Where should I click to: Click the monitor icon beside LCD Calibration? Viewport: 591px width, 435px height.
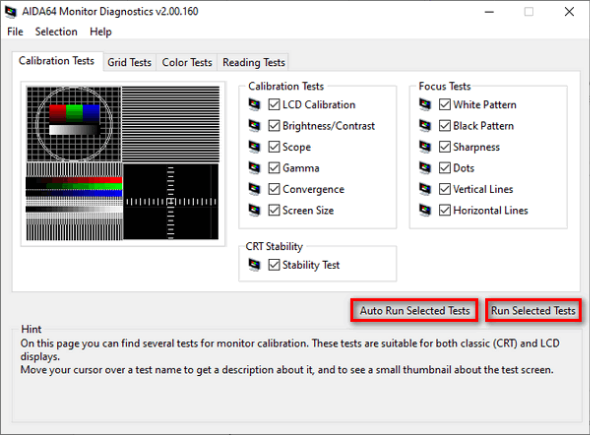point(254,104)
